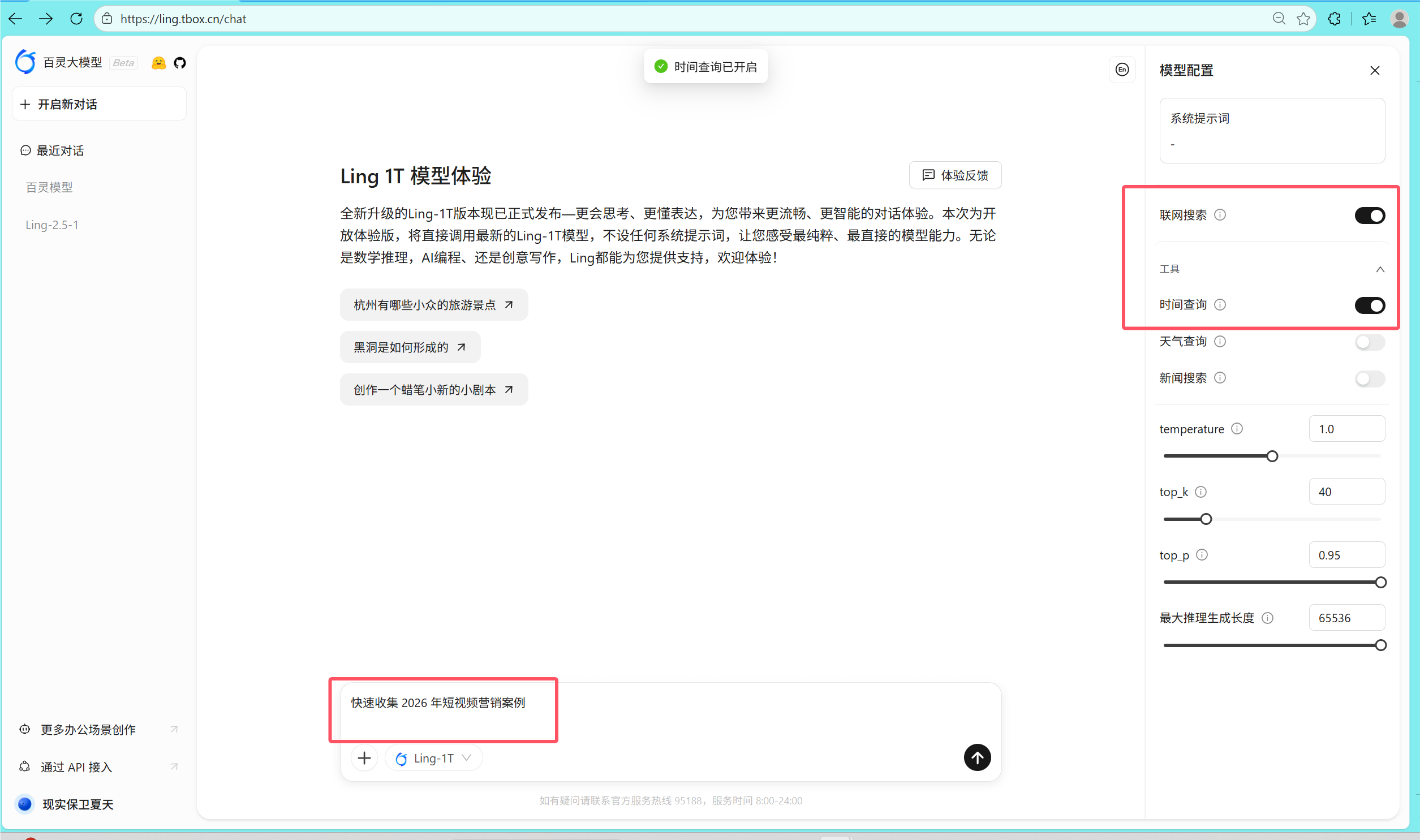This screenshot has width=1420, height=840.
Task: Switch language with the En icon
Action: [x=1122, y=70]
